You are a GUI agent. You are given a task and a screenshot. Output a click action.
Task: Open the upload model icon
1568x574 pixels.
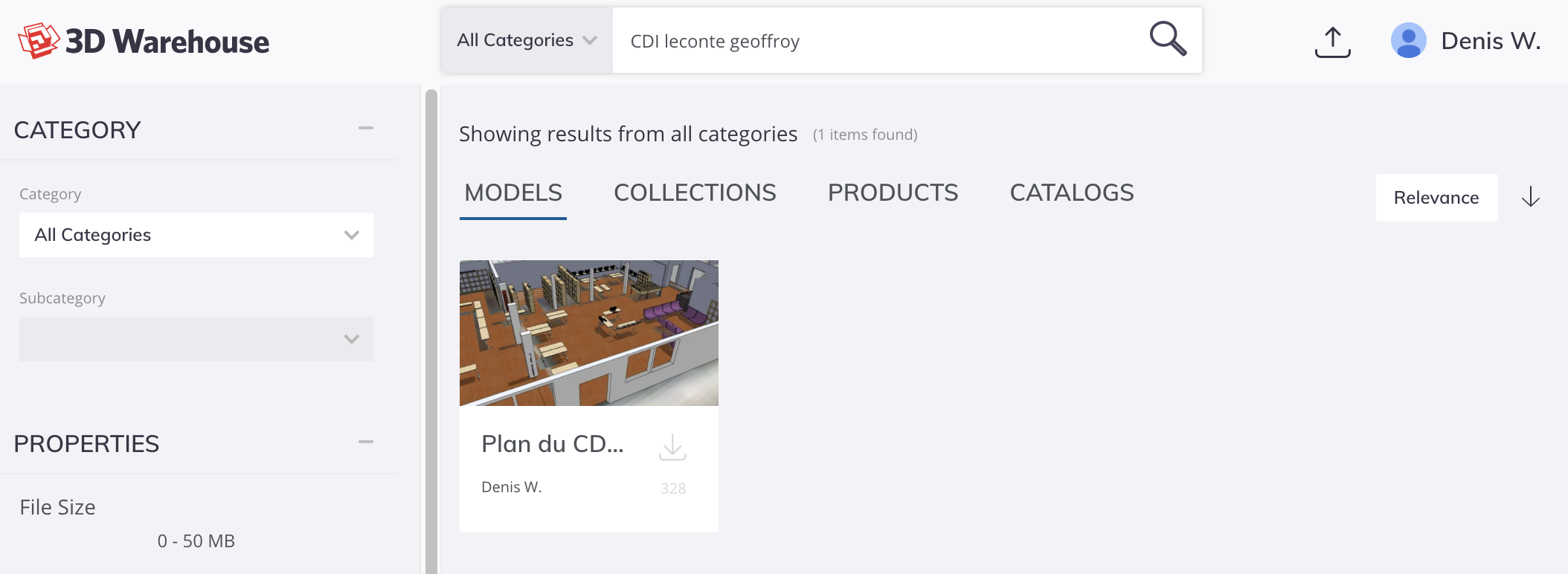tap(1332, 42)
